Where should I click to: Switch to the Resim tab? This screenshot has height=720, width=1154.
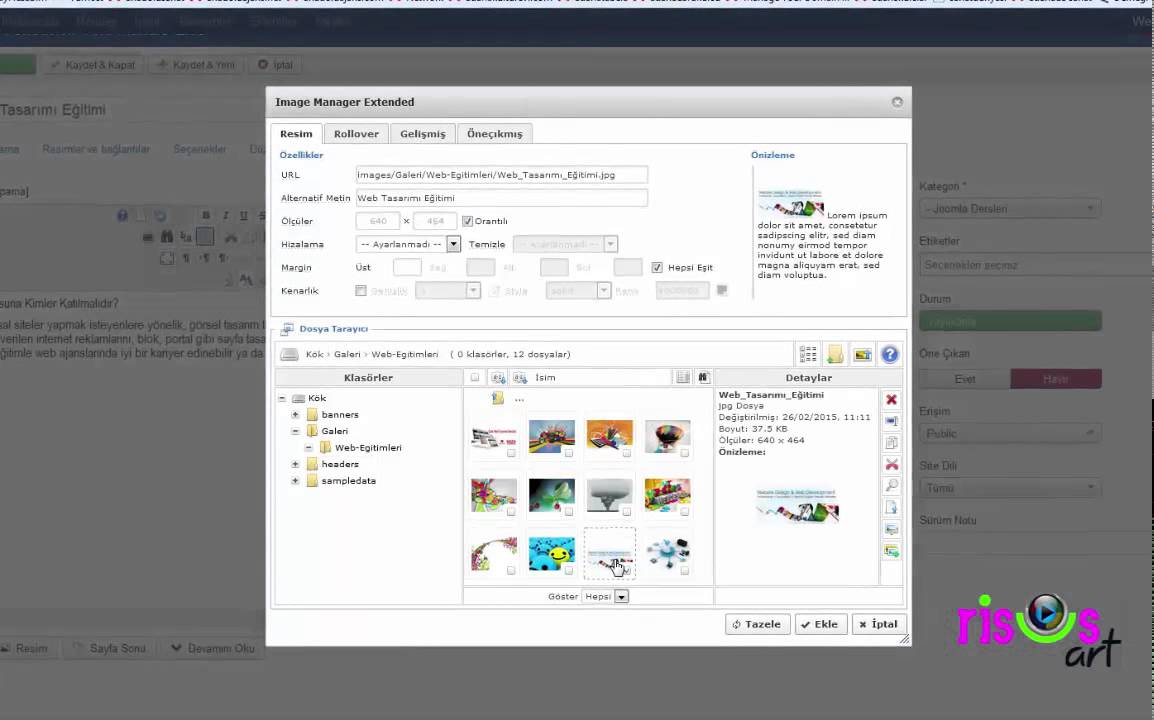[296, 133]
